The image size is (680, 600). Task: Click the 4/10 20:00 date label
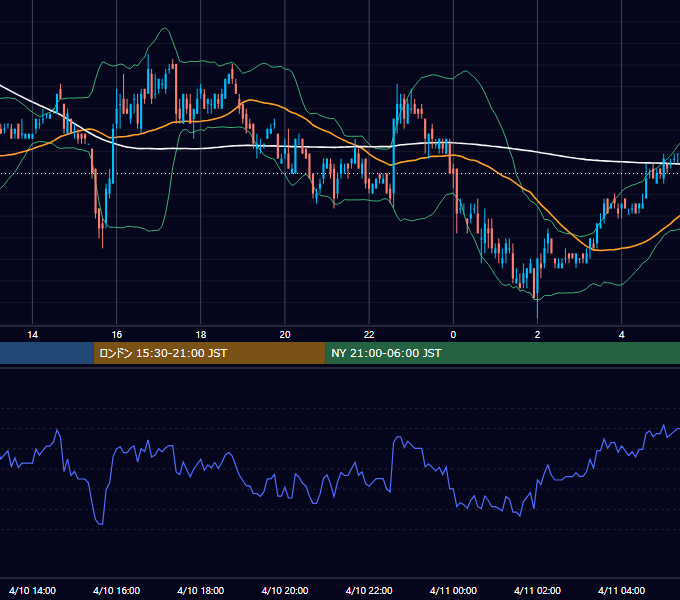pos(285,591)
